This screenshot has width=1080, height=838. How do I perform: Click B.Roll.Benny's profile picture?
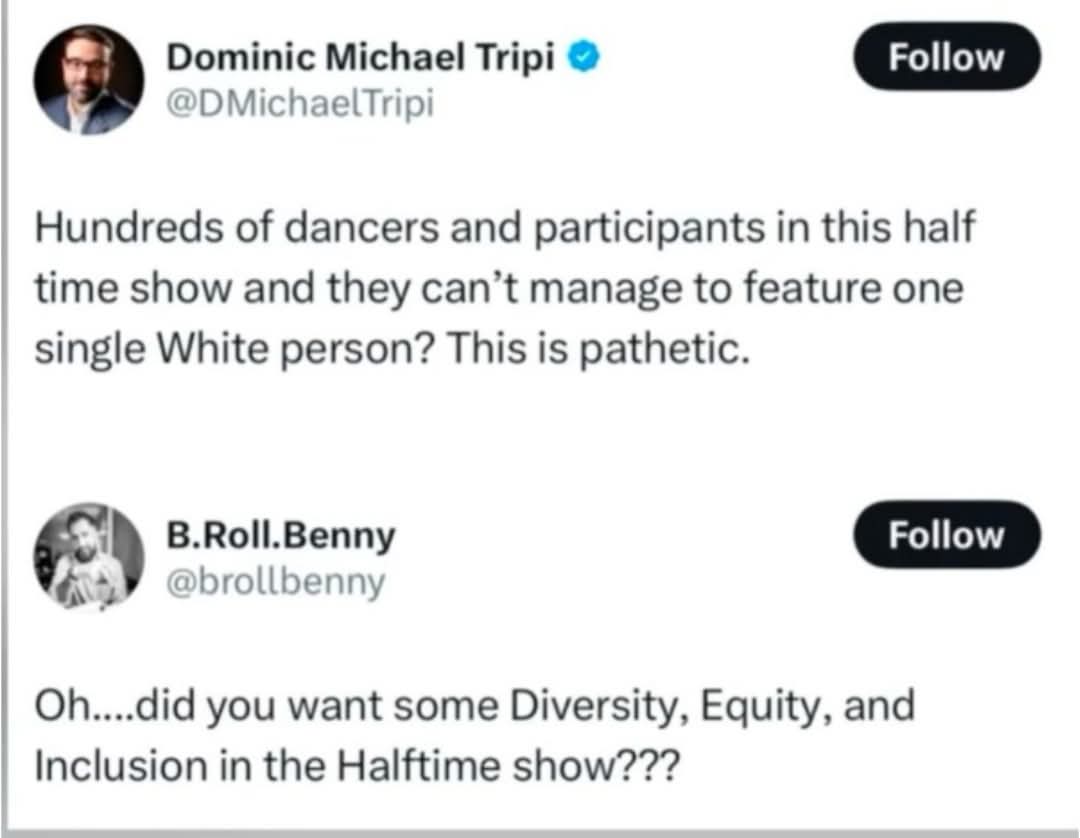coord(88,557)
